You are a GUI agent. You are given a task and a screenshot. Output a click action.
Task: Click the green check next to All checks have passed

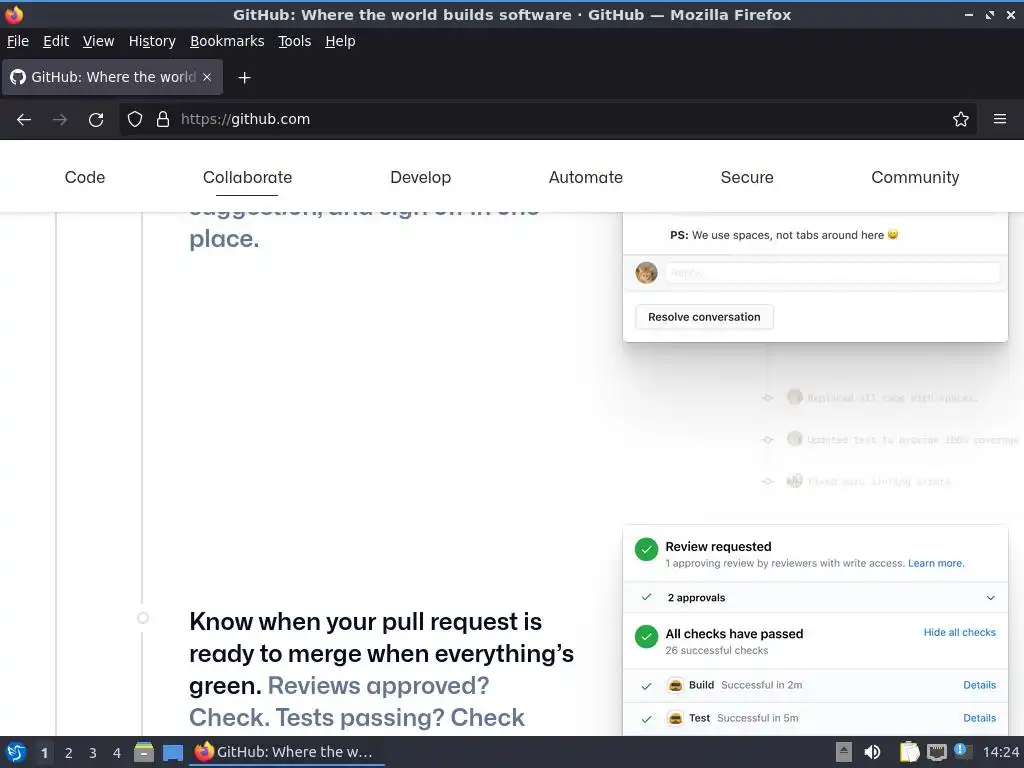click(x=647, y=636)
